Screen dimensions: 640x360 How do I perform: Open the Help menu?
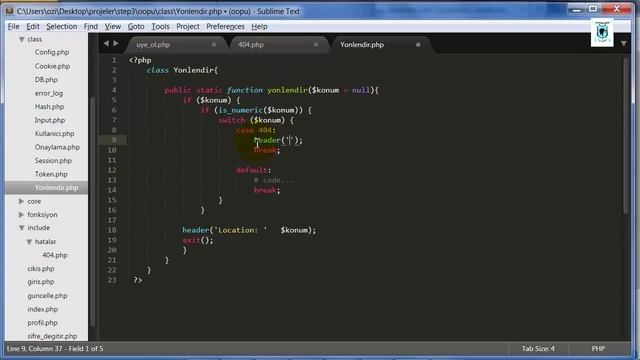point(259,27)
